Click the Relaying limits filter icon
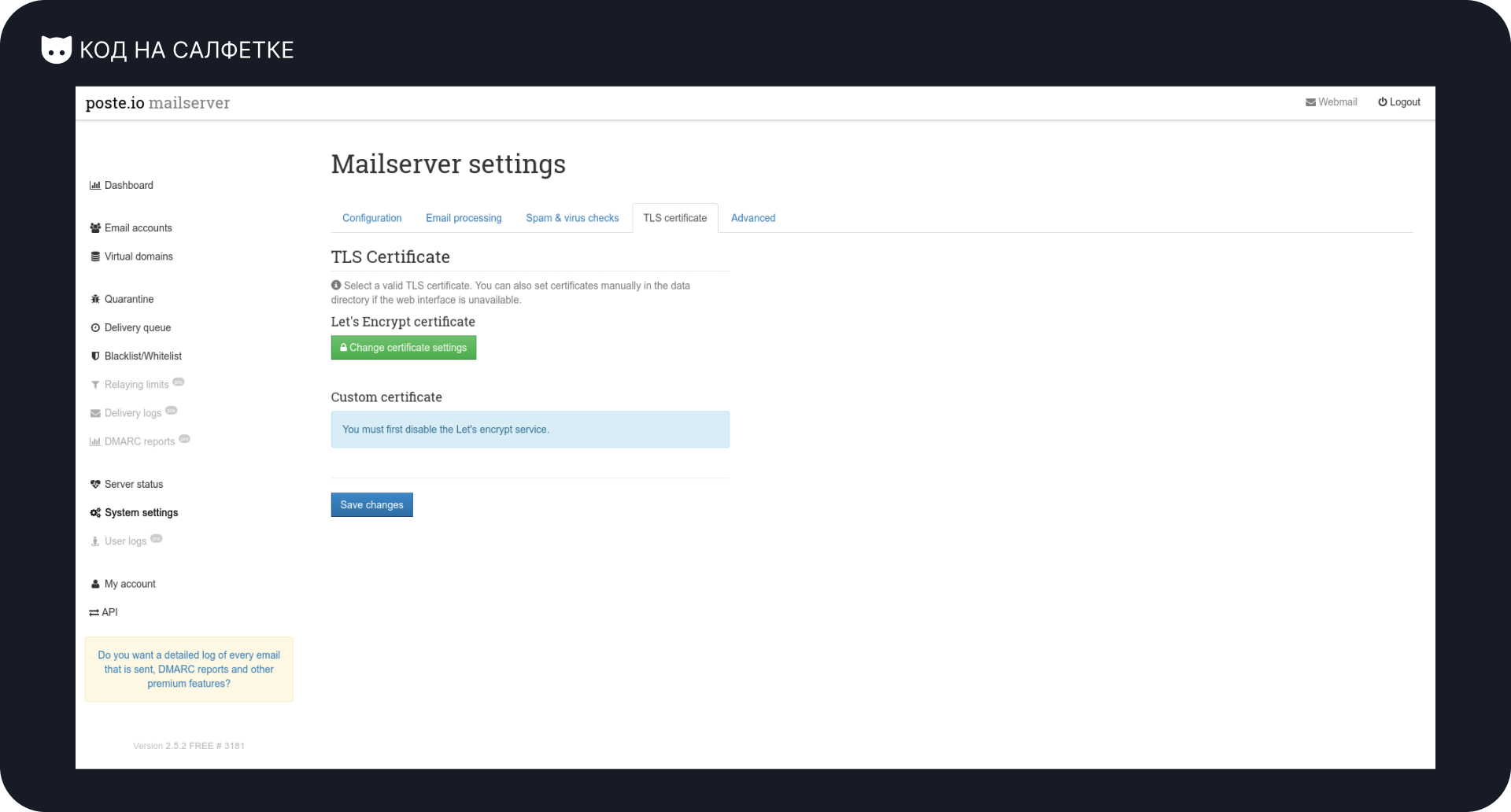The height and width of the screenshot is (812, 1511). pos(95,385)
